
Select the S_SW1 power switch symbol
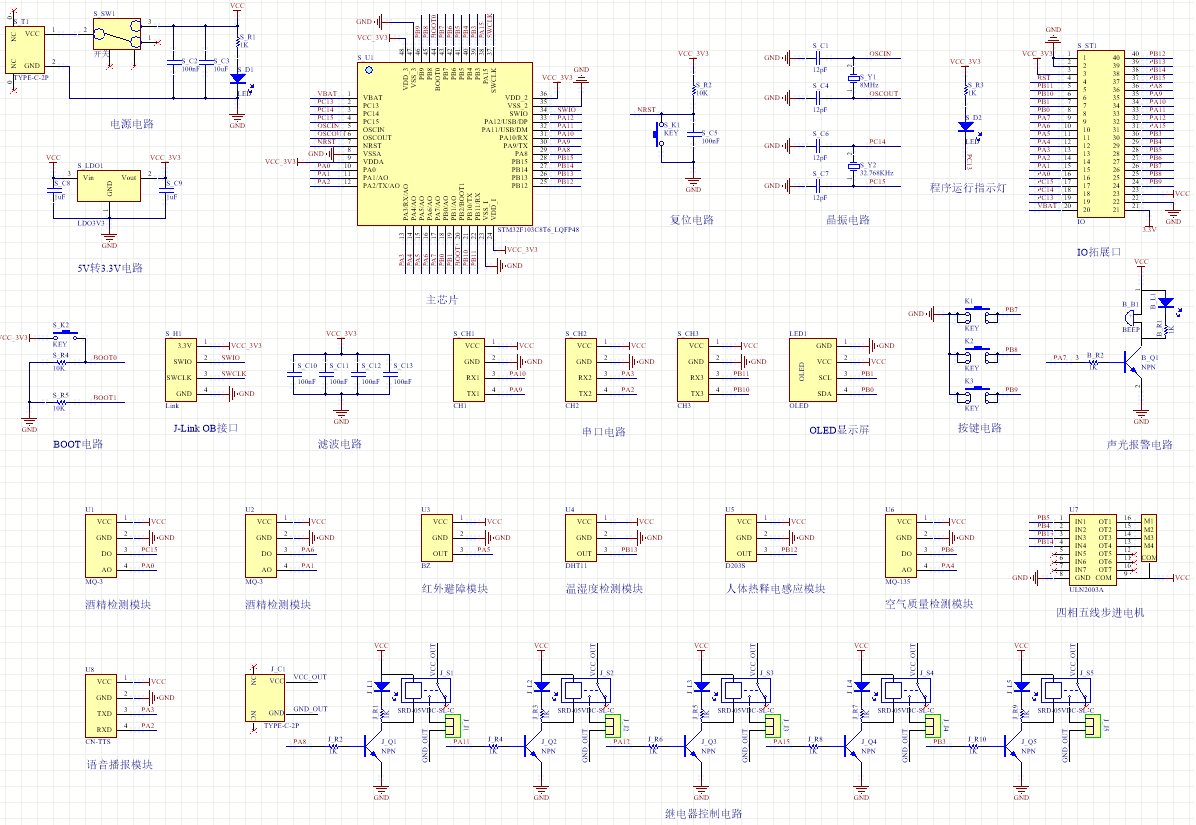pyautogui.click(x=117, y=34)
